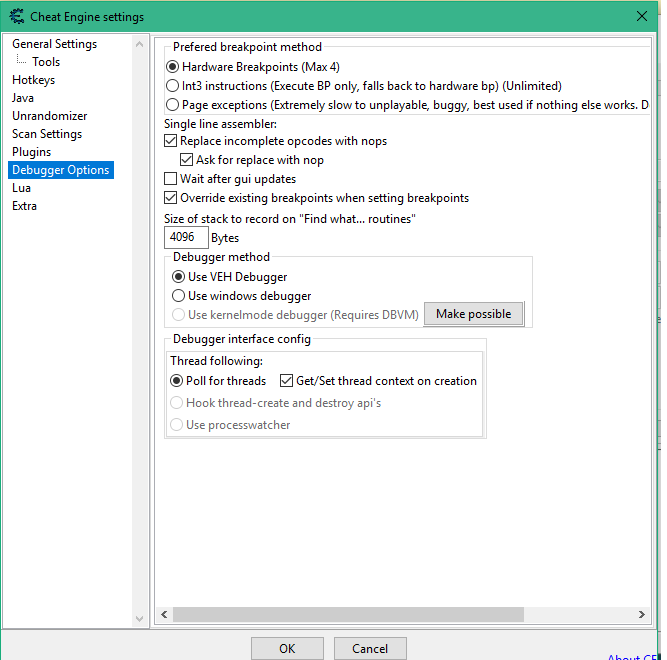Screen dimensions: 667x660
Task: Toggle Get/Set thread context on creation
Action: tap(287, 381)
